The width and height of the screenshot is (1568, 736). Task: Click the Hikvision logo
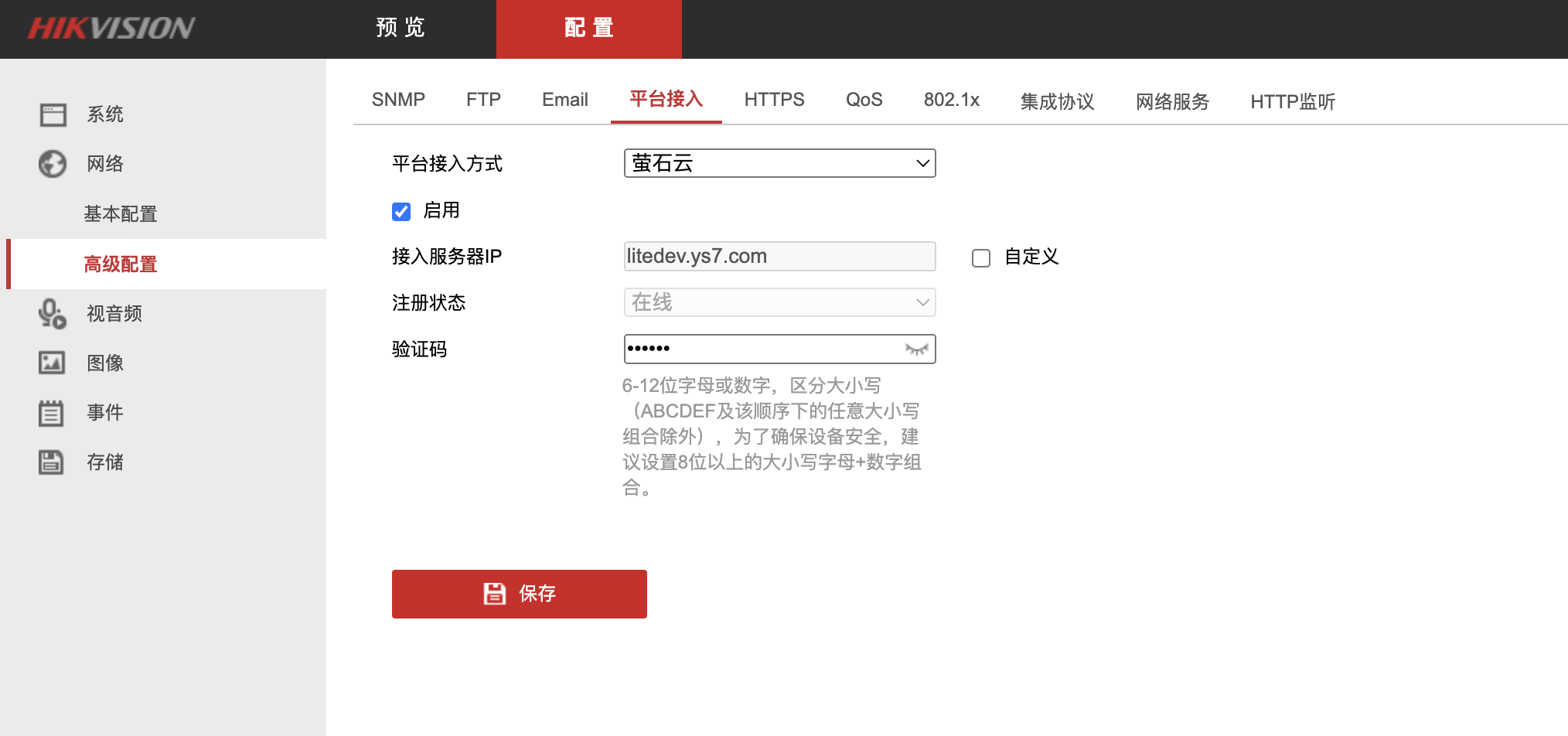coord(111,29)
